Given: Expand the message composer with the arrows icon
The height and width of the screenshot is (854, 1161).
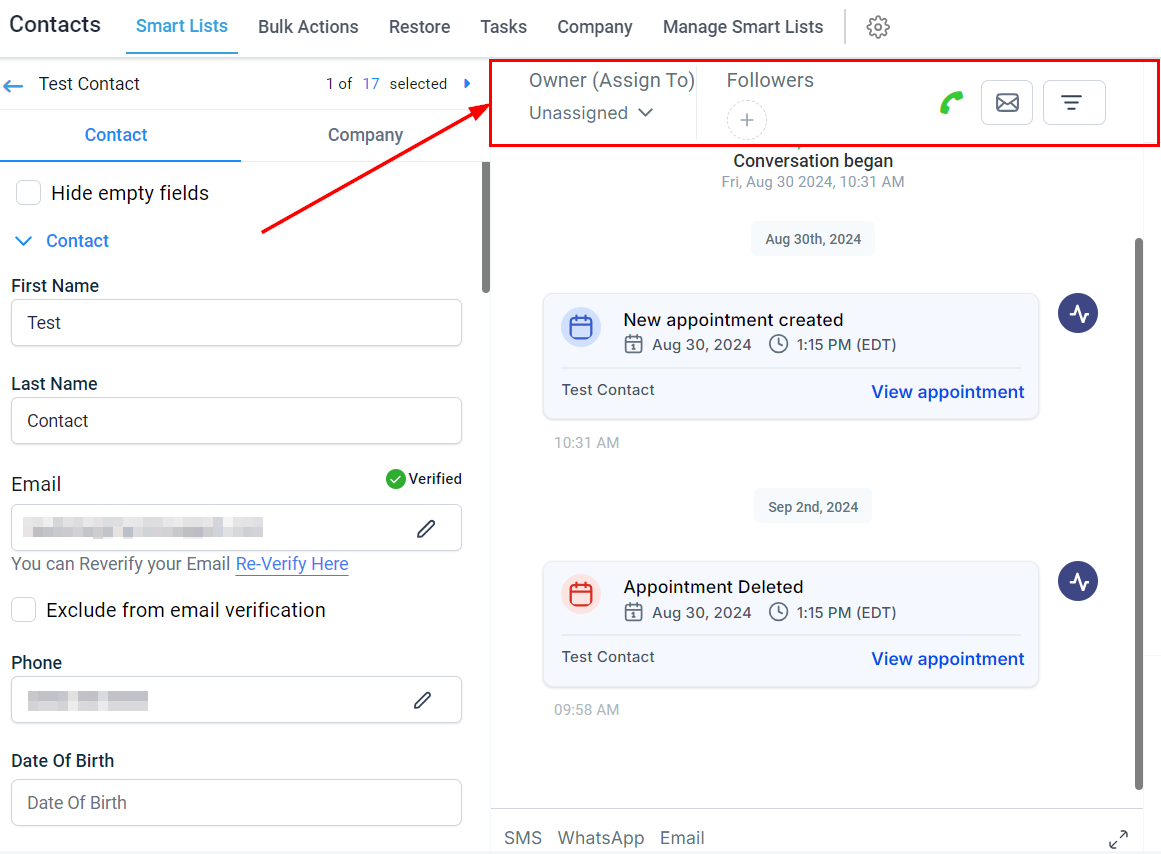Looking at the screenshot, I should [1118, 839].
